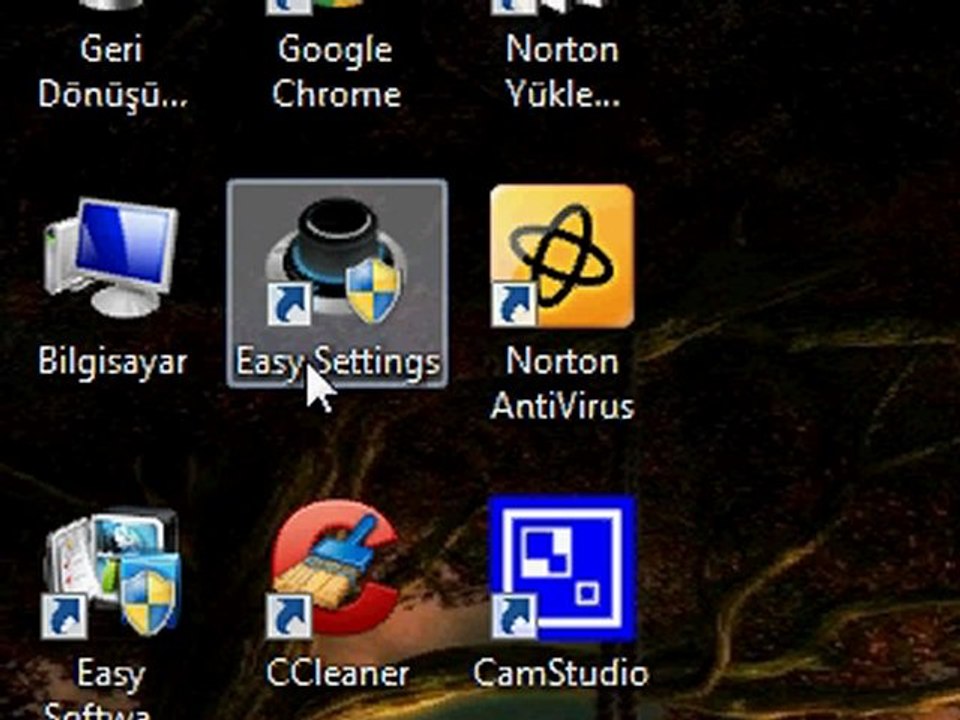Click the Easy Settings label
The image size is (960, 720).
337,361
